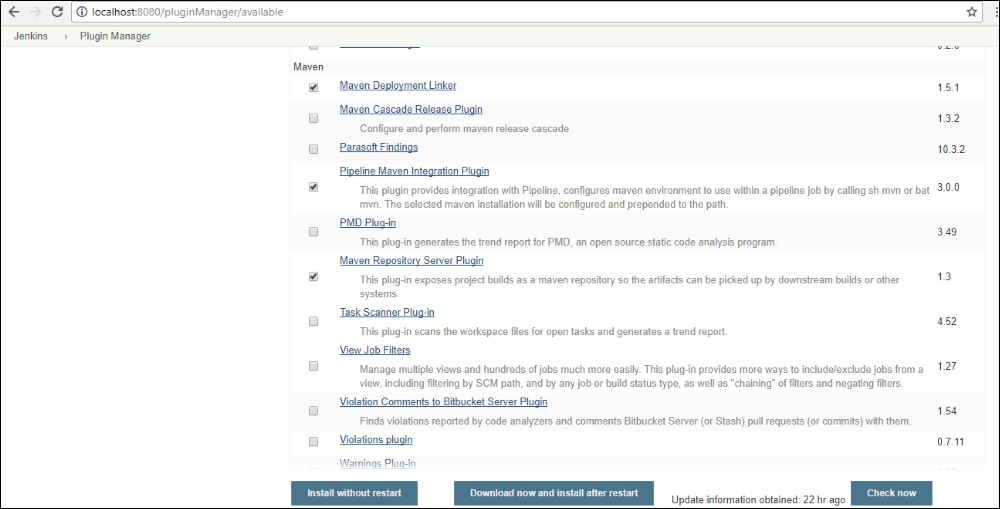Open Pipeline Maven Integration Plugin link
Image resolution: width=1000 pixels, height=509 pixels.
click(x=415, y=172)
